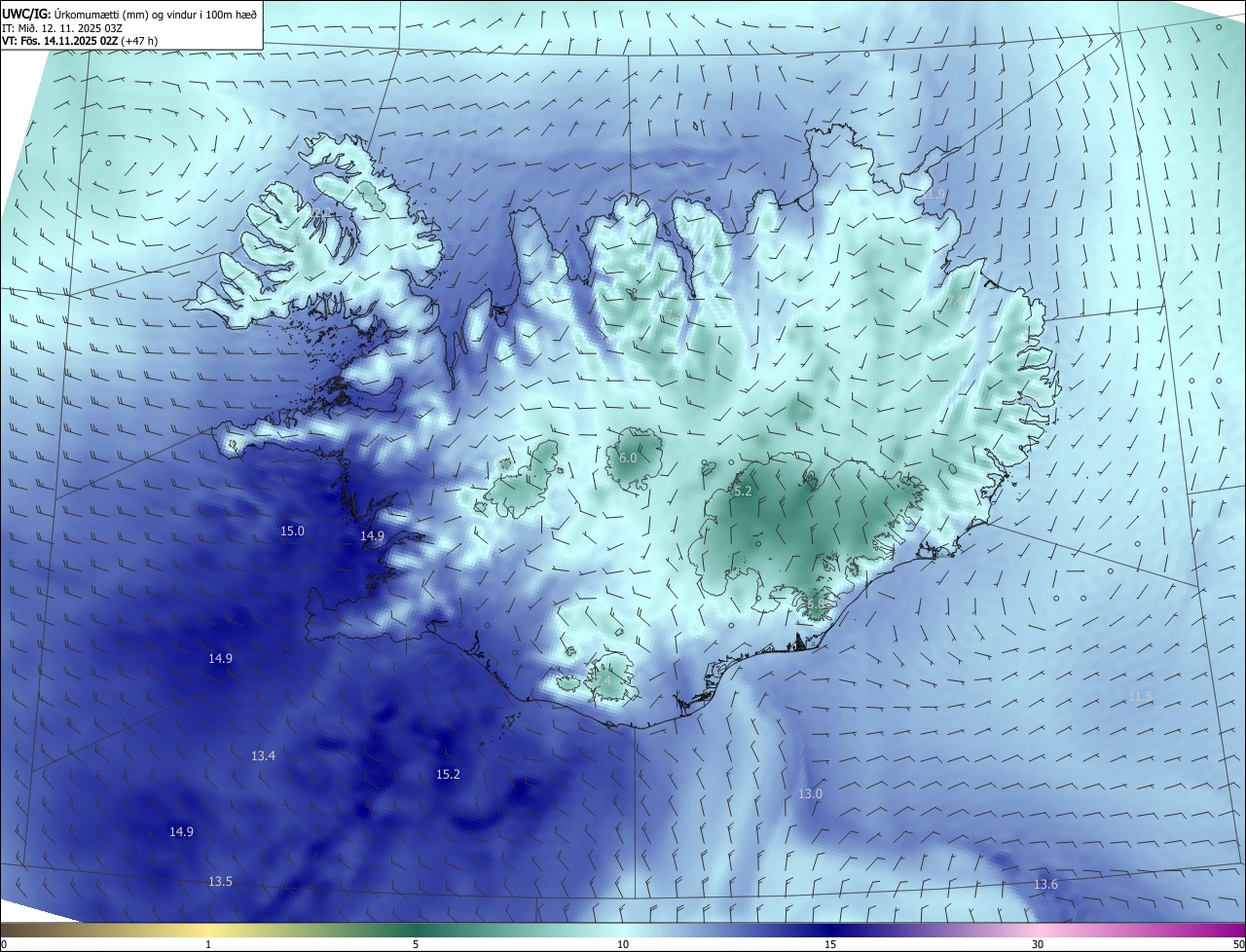The image size is (1246, 952).
Task: Click the colorbar tick label 30
Action: (x=1038, y=944)
